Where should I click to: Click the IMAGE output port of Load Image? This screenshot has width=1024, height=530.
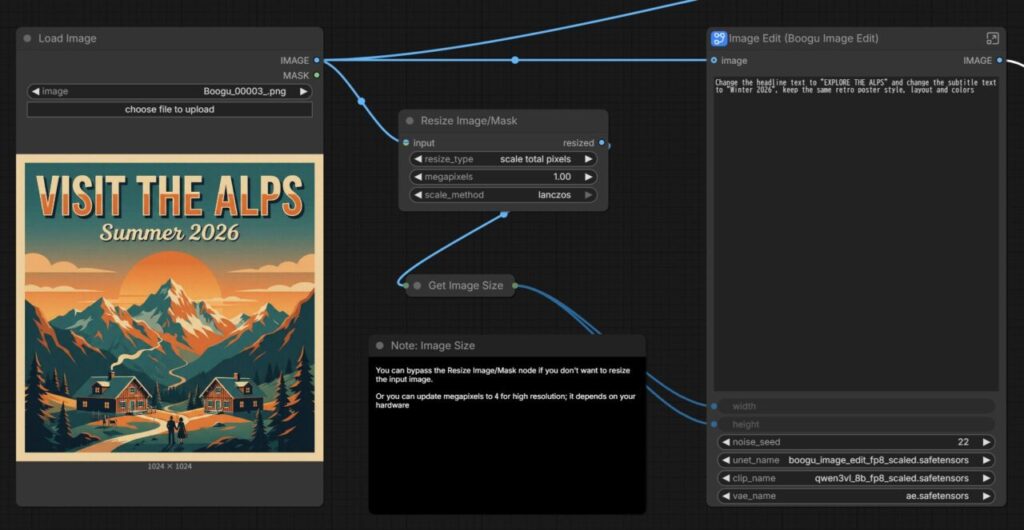coord(317,60)
